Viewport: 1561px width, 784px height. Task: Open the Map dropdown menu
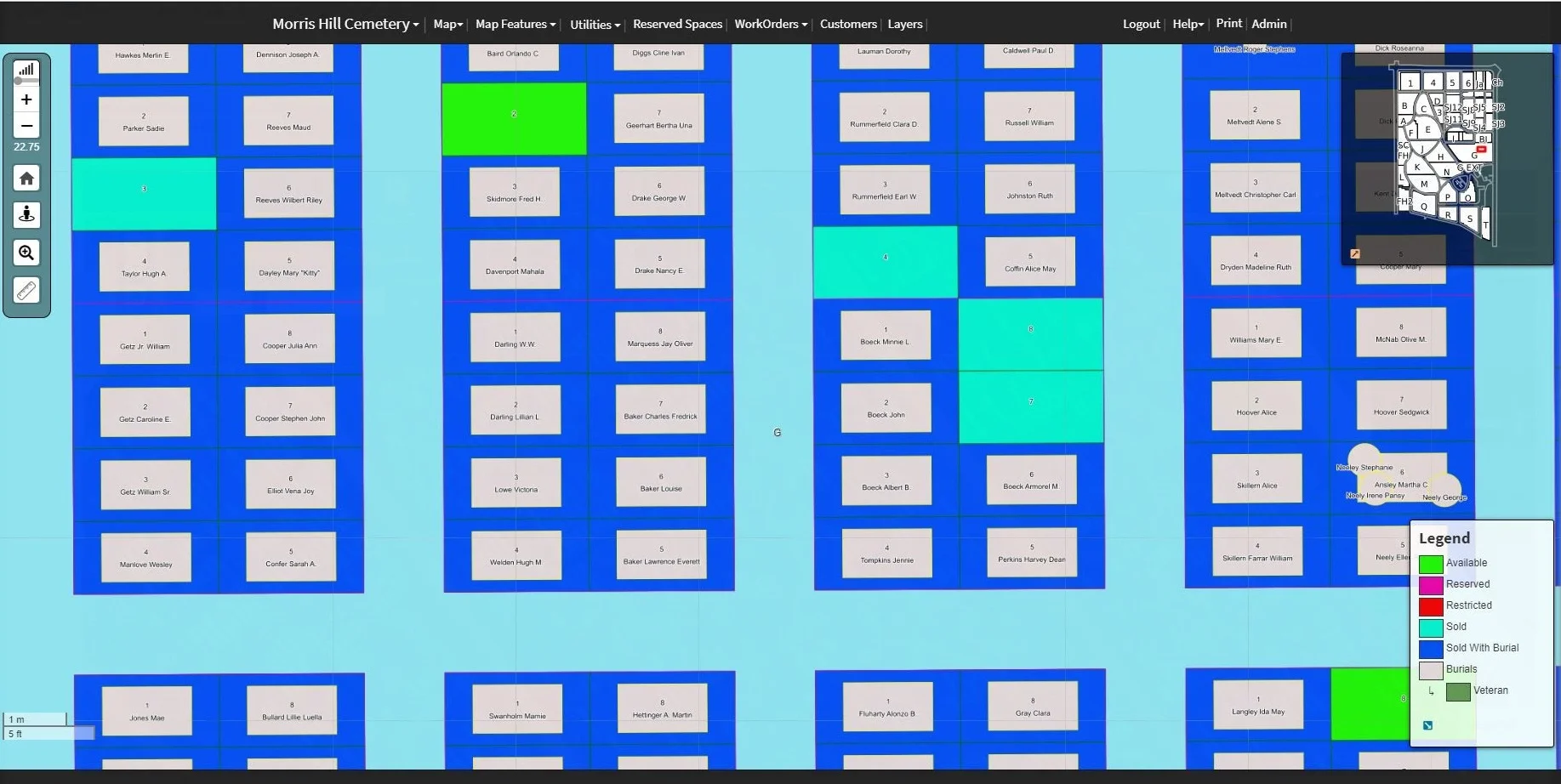point(447,24)
